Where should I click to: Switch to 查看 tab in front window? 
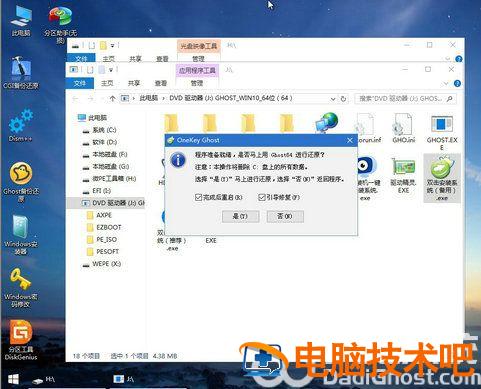pyautogui.click(x=161, y=83)
